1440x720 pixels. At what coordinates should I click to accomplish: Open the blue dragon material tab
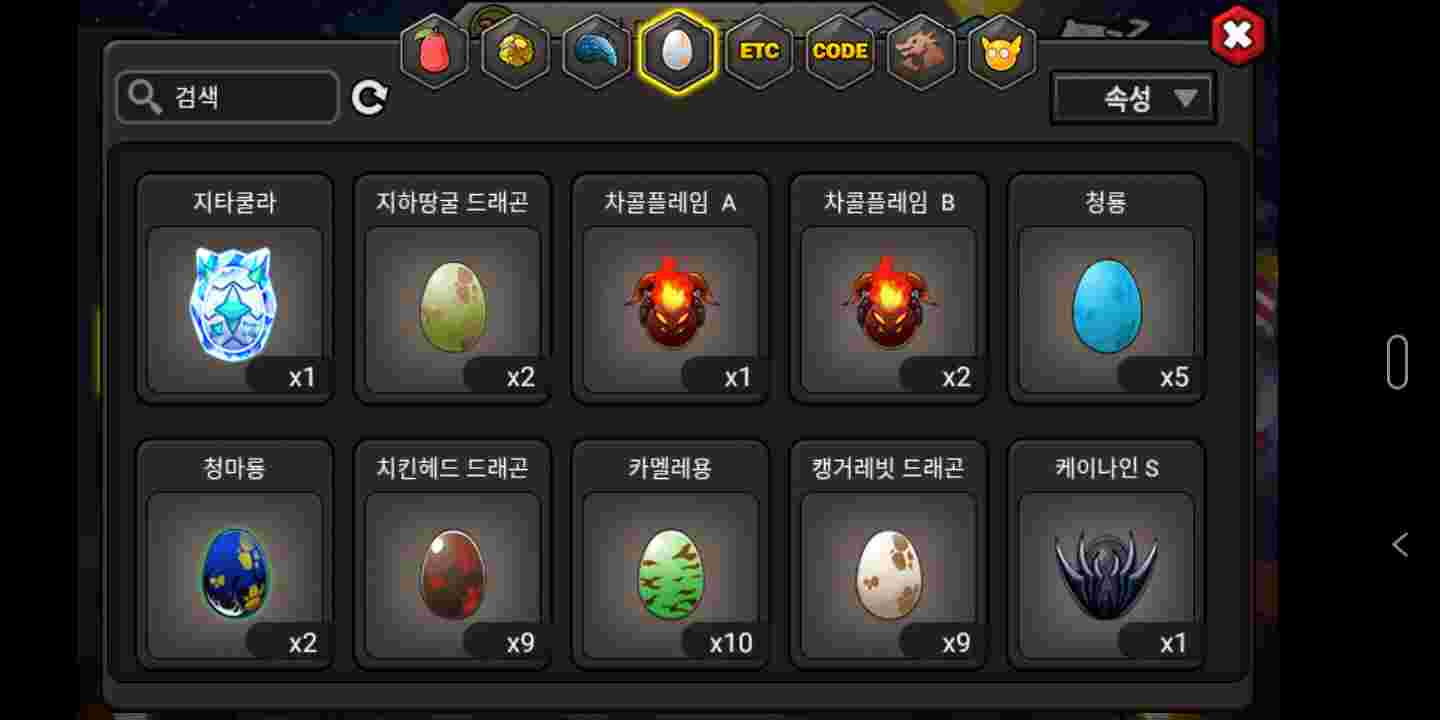(x=597, y=52)
